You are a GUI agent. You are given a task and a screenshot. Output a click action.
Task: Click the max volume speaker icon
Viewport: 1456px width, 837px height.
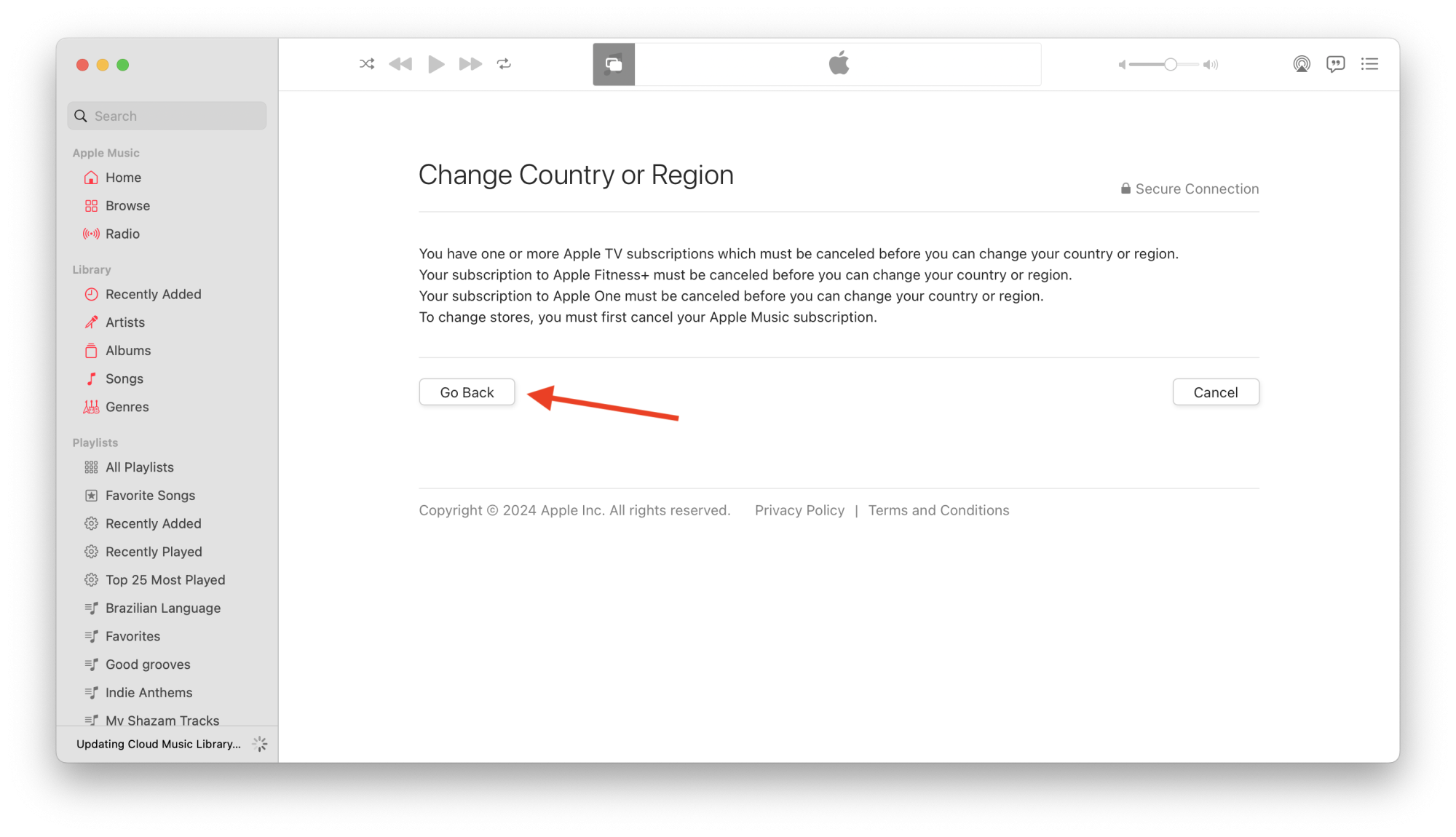[x=1211, y=65]
